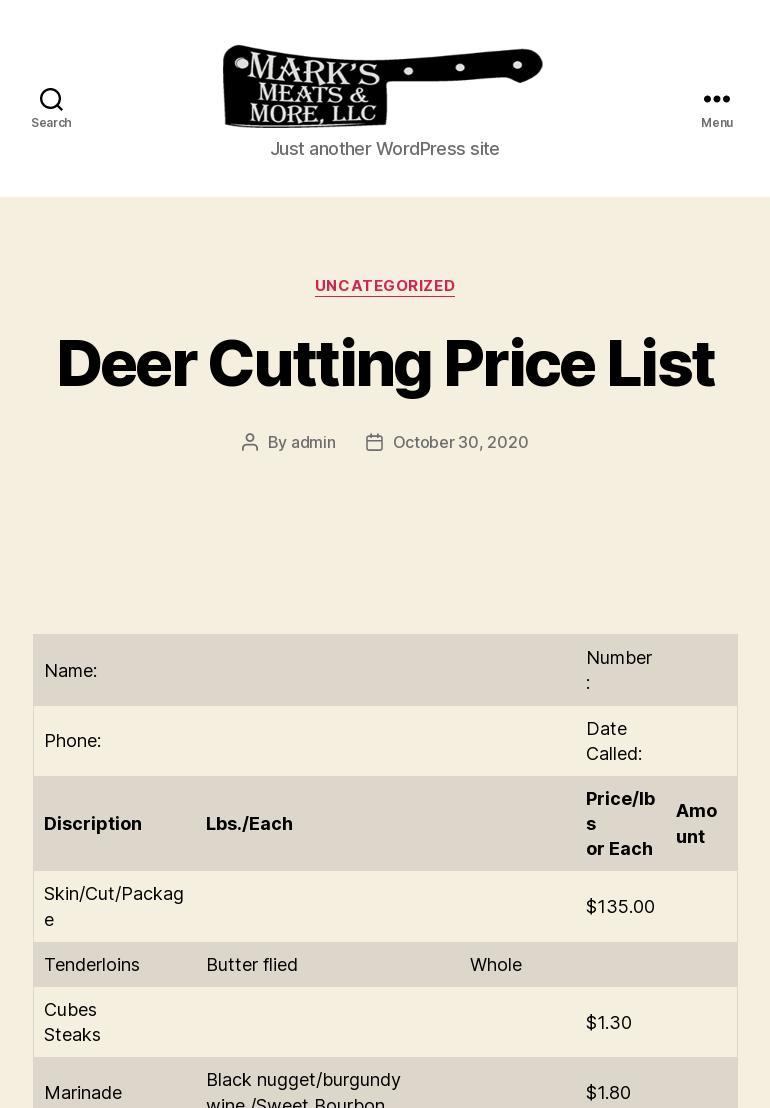770x1108 pixels.
Task: Click the Lbs./Each column header
Action: [x=249, y=823]
